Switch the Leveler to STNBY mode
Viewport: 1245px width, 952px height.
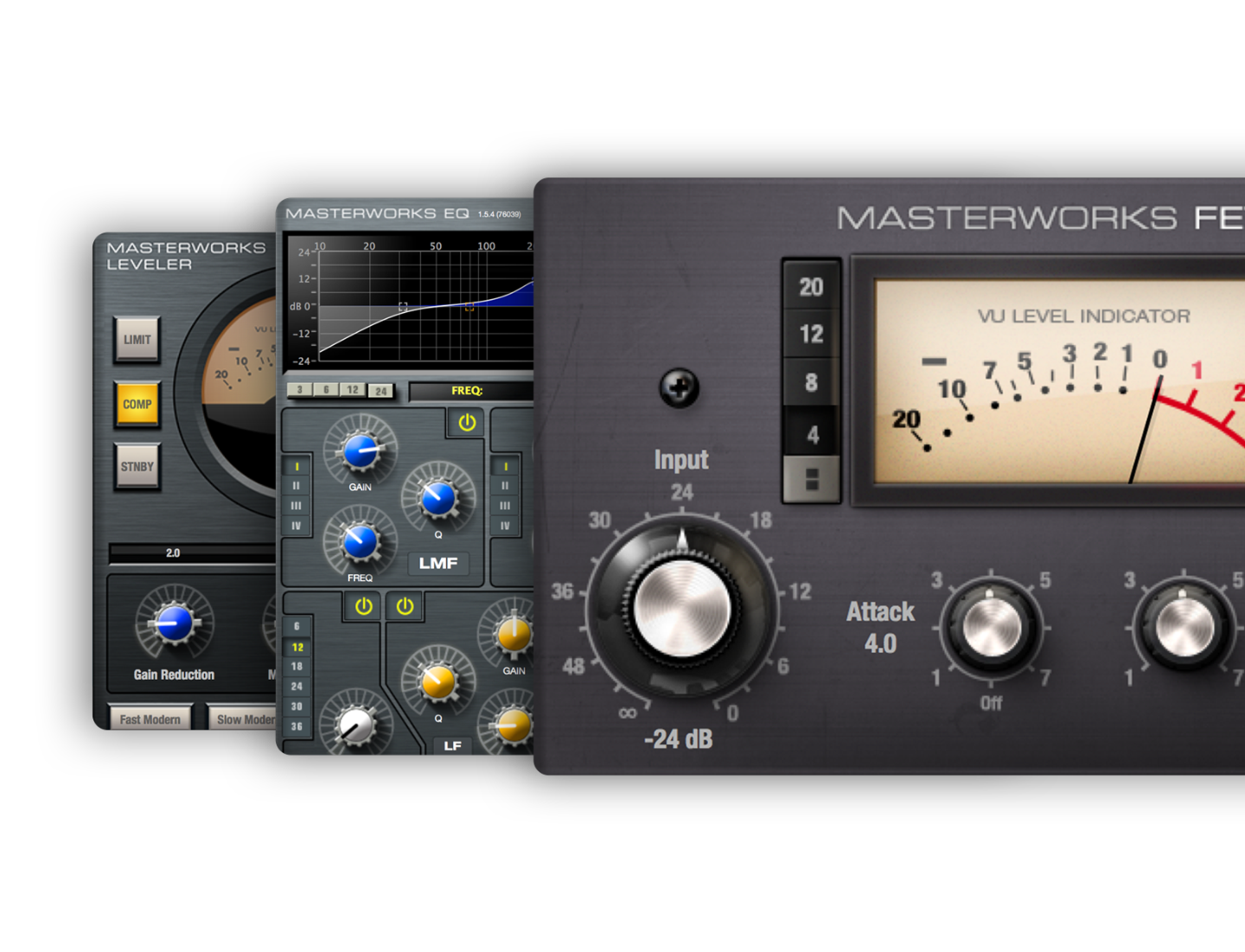click(x=137, y=467)
